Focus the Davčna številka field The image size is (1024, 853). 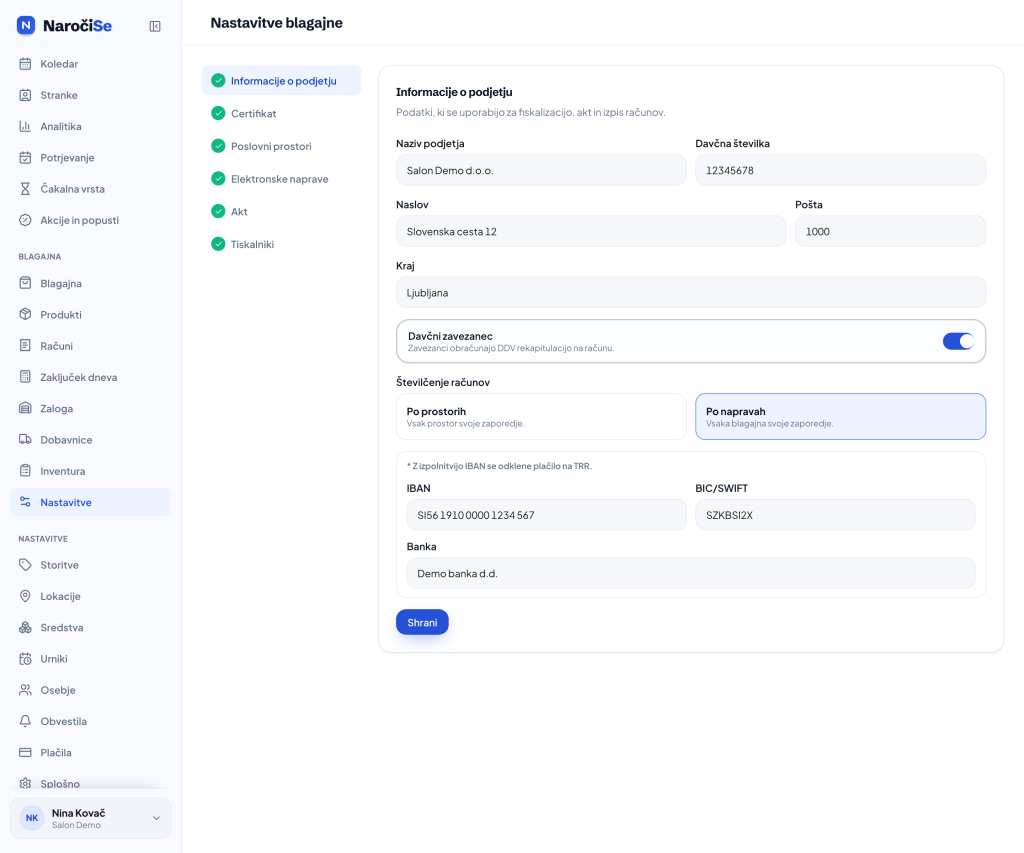(x=840, y=170)
